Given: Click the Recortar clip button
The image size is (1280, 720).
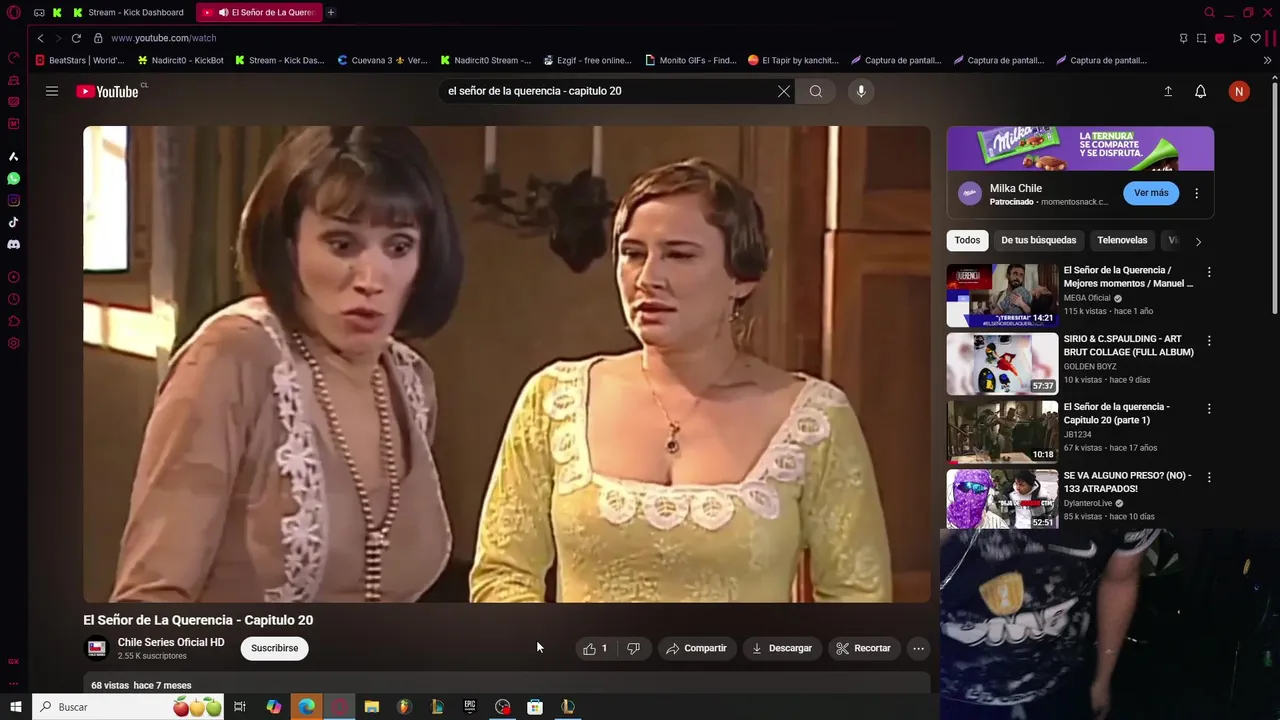Looking at the screenshot, I should 864,648.
